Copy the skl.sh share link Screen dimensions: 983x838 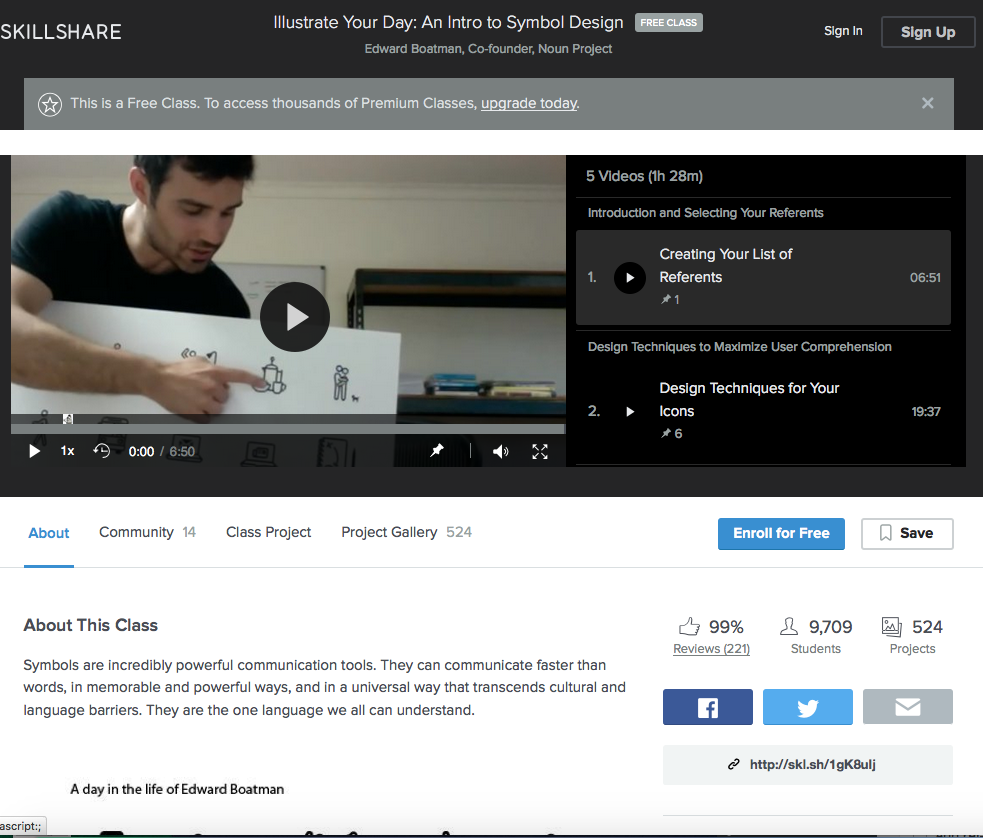(x=807, y=765)
